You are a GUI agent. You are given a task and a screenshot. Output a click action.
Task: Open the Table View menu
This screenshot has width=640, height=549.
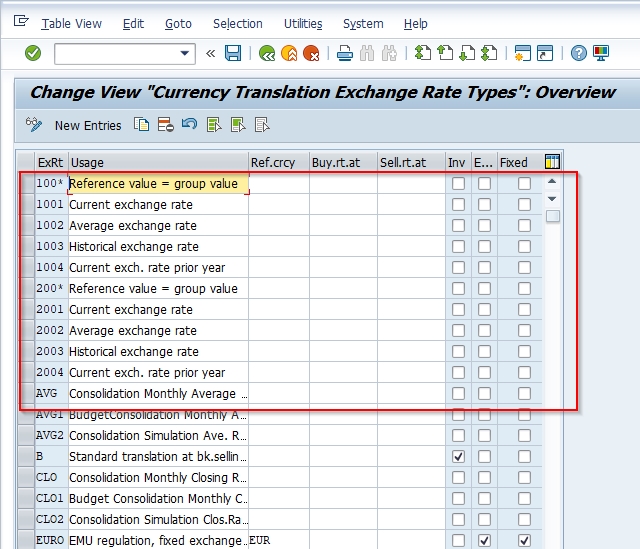click(71, 23)
